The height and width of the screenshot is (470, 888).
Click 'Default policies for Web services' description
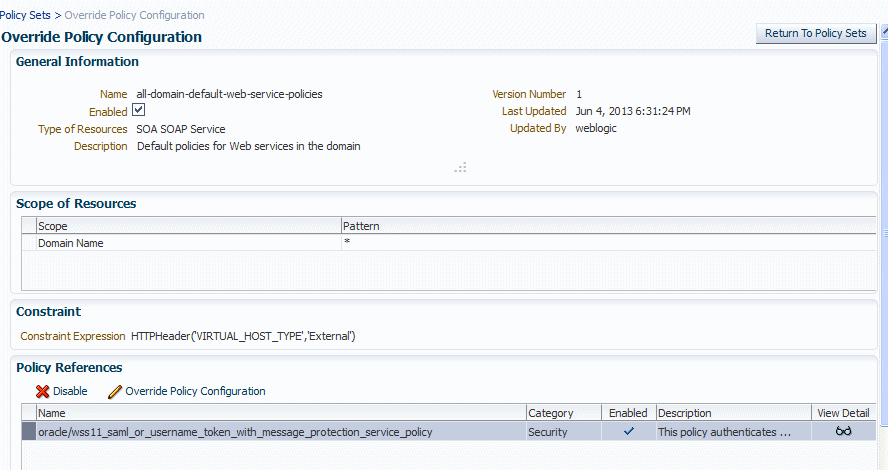pos(249,146)
